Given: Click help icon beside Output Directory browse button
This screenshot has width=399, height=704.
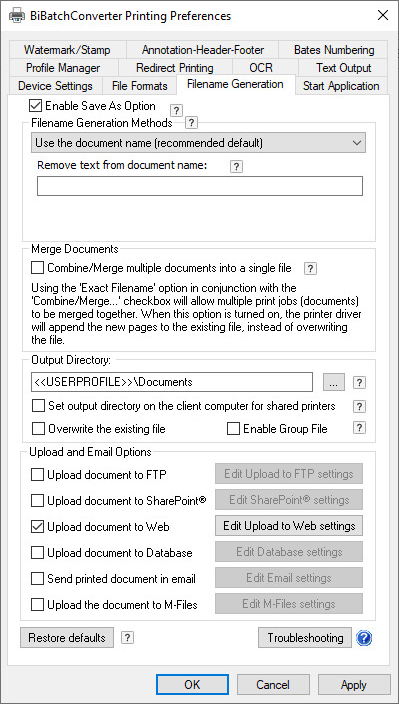Looking at the screenshot, I should coord(359,383).
